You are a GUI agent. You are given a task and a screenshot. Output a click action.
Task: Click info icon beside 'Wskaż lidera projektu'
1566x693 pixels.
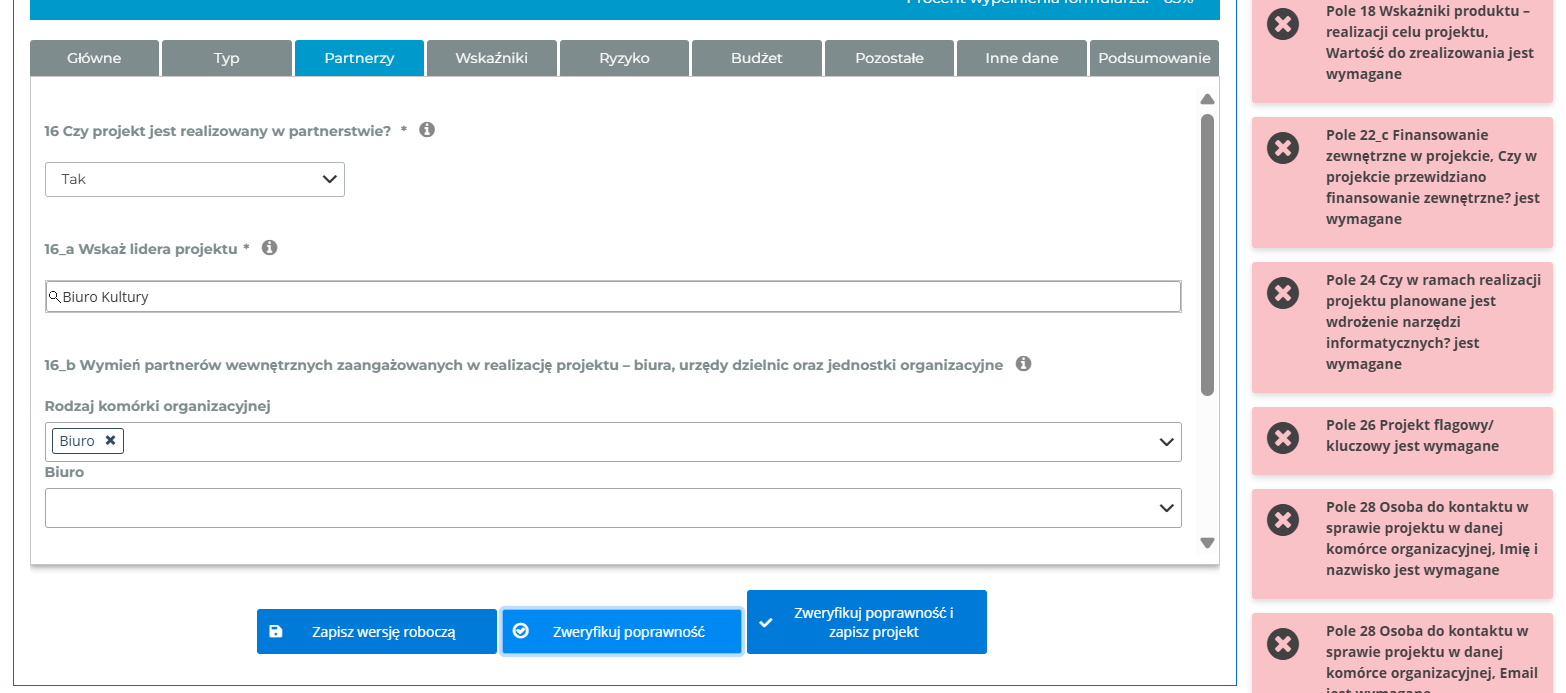[269, 248]
